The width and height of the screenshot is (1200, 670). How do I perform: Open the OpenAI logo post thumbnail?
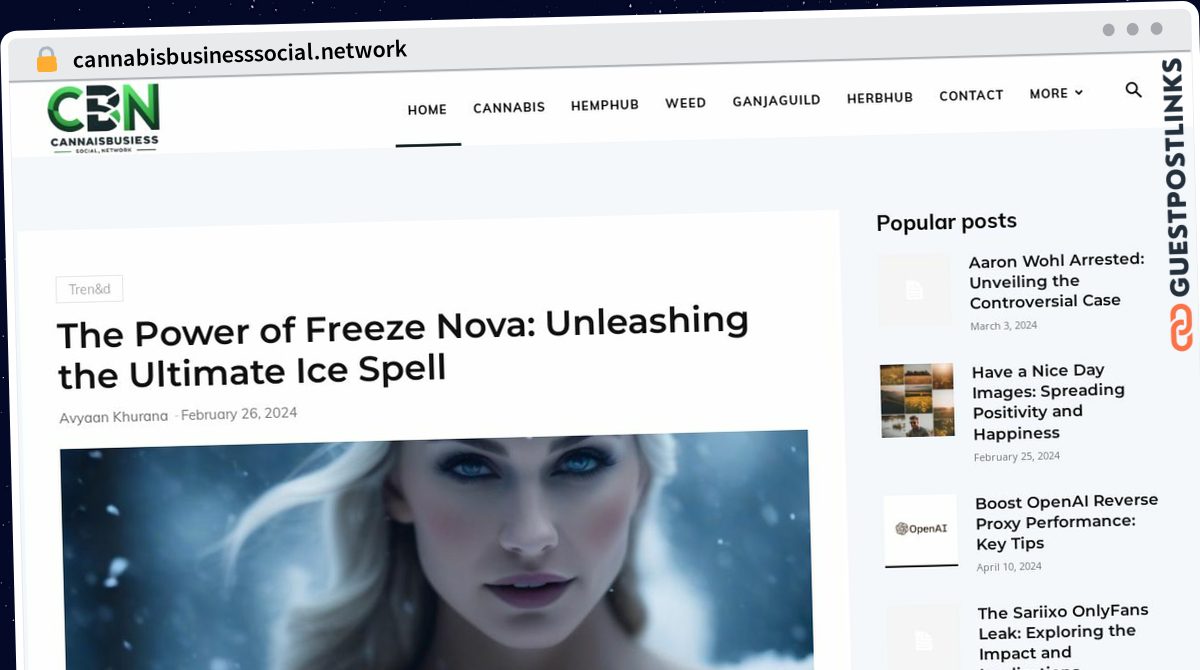[921, 530]
